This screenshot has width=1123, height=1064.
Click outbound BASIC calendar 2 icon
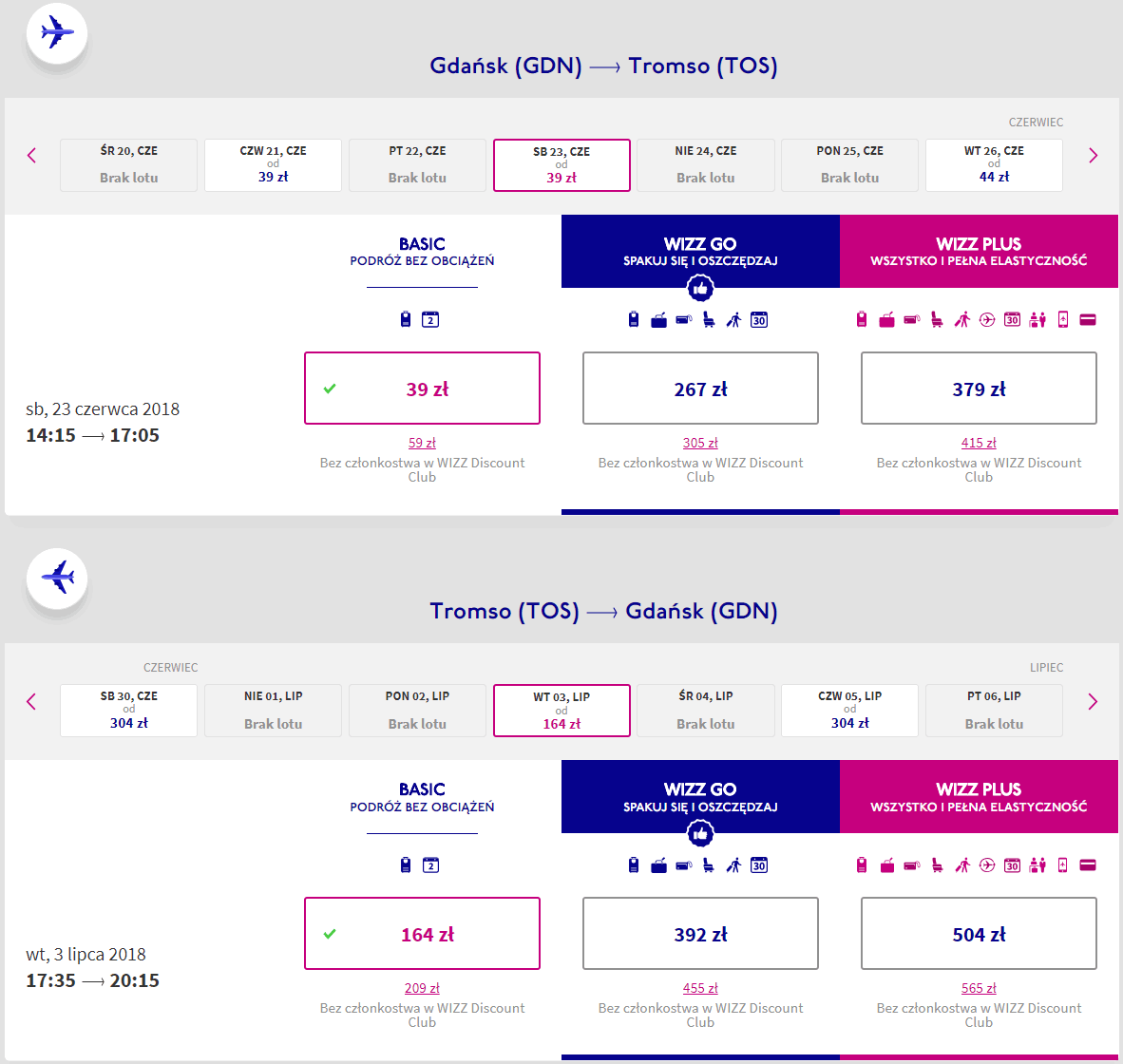pyautogui.click(x=430, y=320)
